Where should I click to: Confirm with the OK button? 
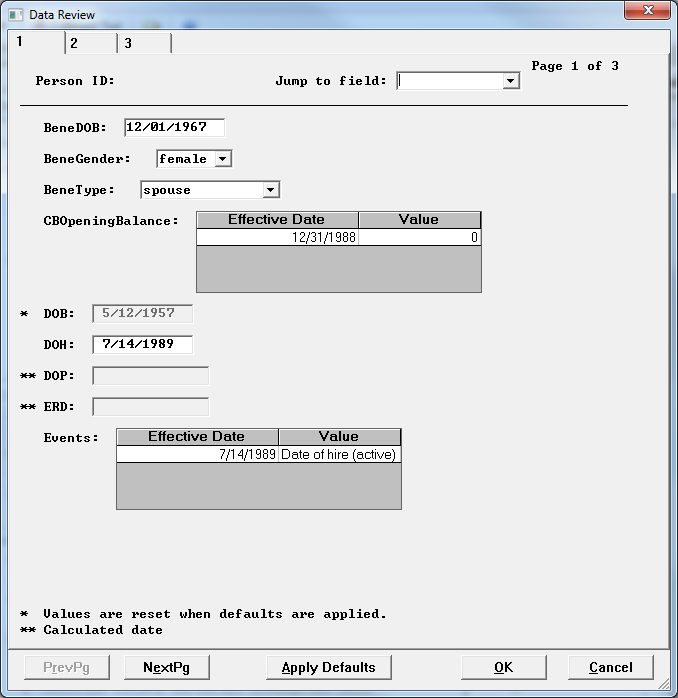coord(504,667)
